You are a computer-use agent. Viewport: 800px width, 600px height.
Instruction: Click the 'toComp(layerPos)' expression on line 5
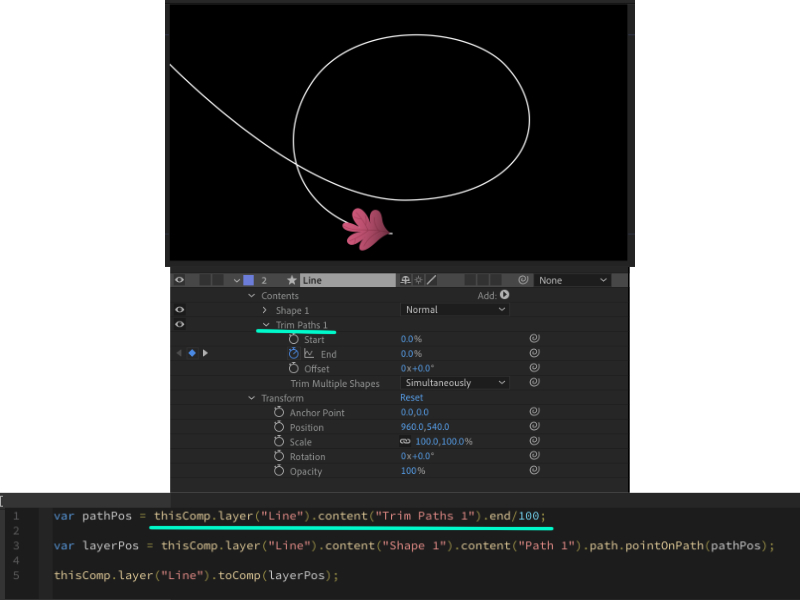click(274, 576)
